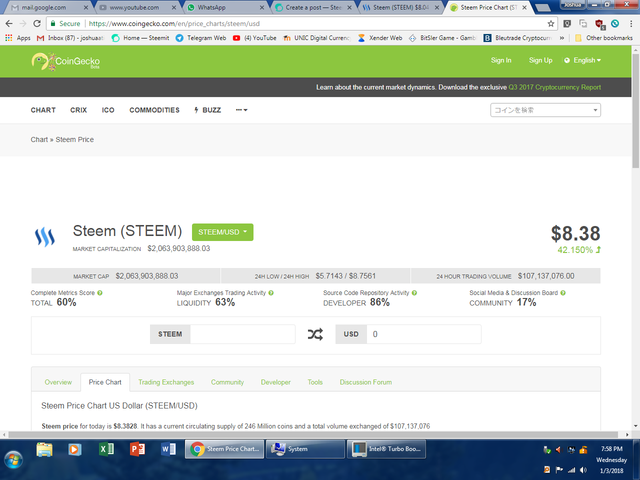The height and width of the screenshot is (480, 640).
Task: Open the English language dropdown
Action: (x=582, y=60)
